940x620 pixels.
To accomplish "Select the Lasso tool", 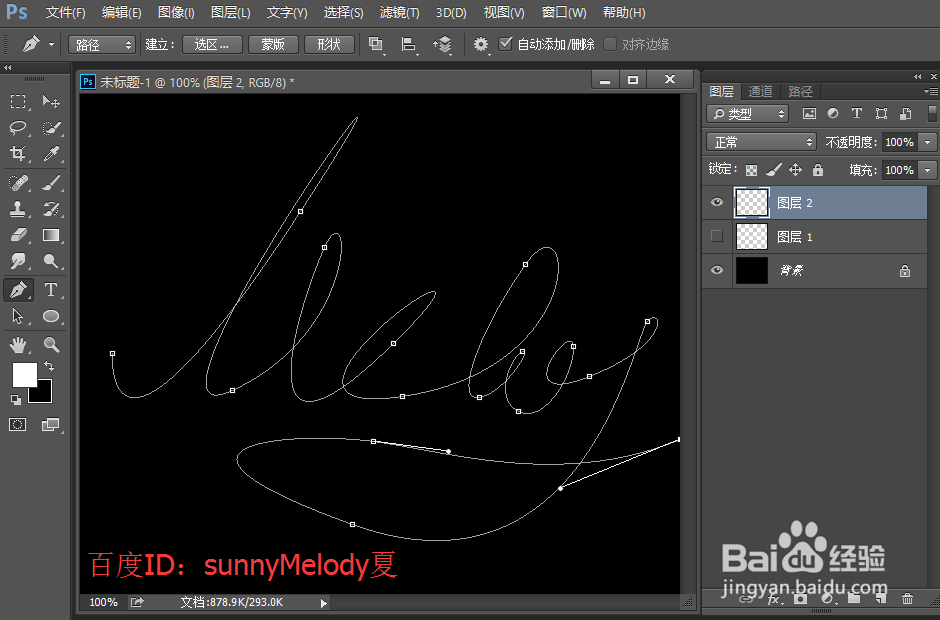I will (18, 128).
